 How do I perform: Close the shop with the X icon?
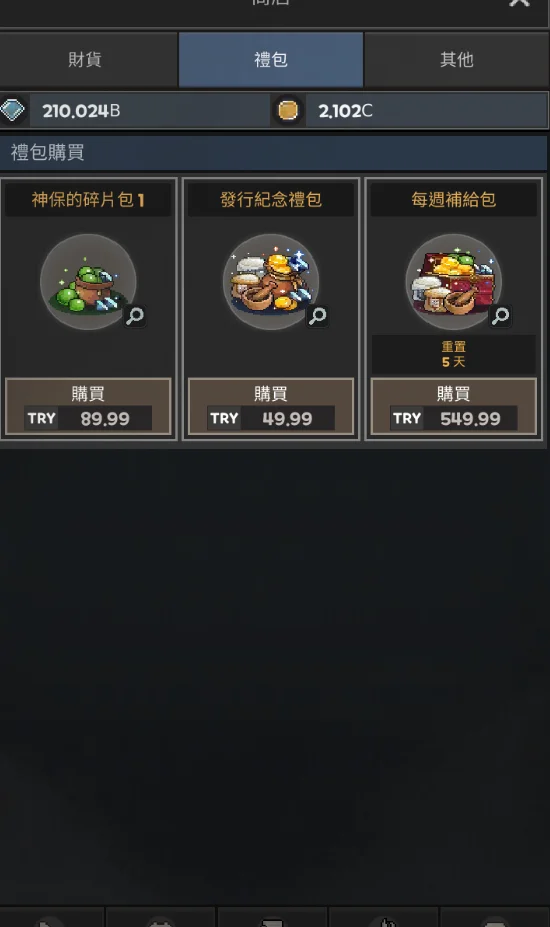(x=519, y=2)
